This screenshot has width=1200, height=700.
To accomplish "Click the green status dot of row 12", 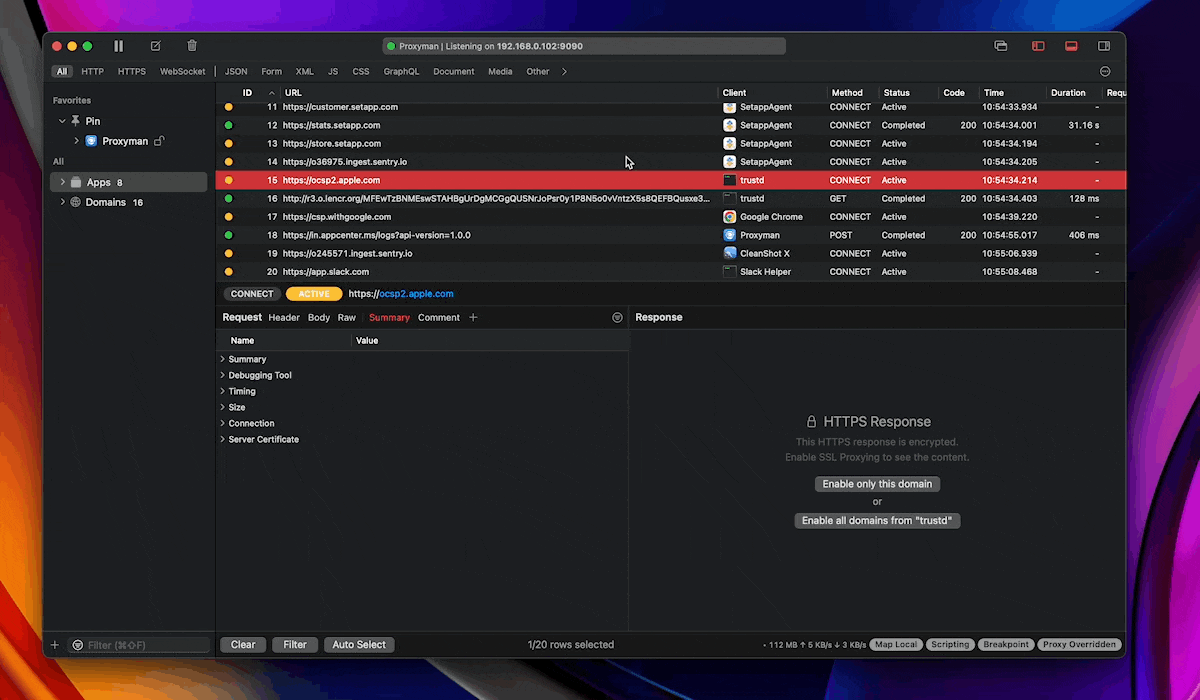I will coord(228,126).
